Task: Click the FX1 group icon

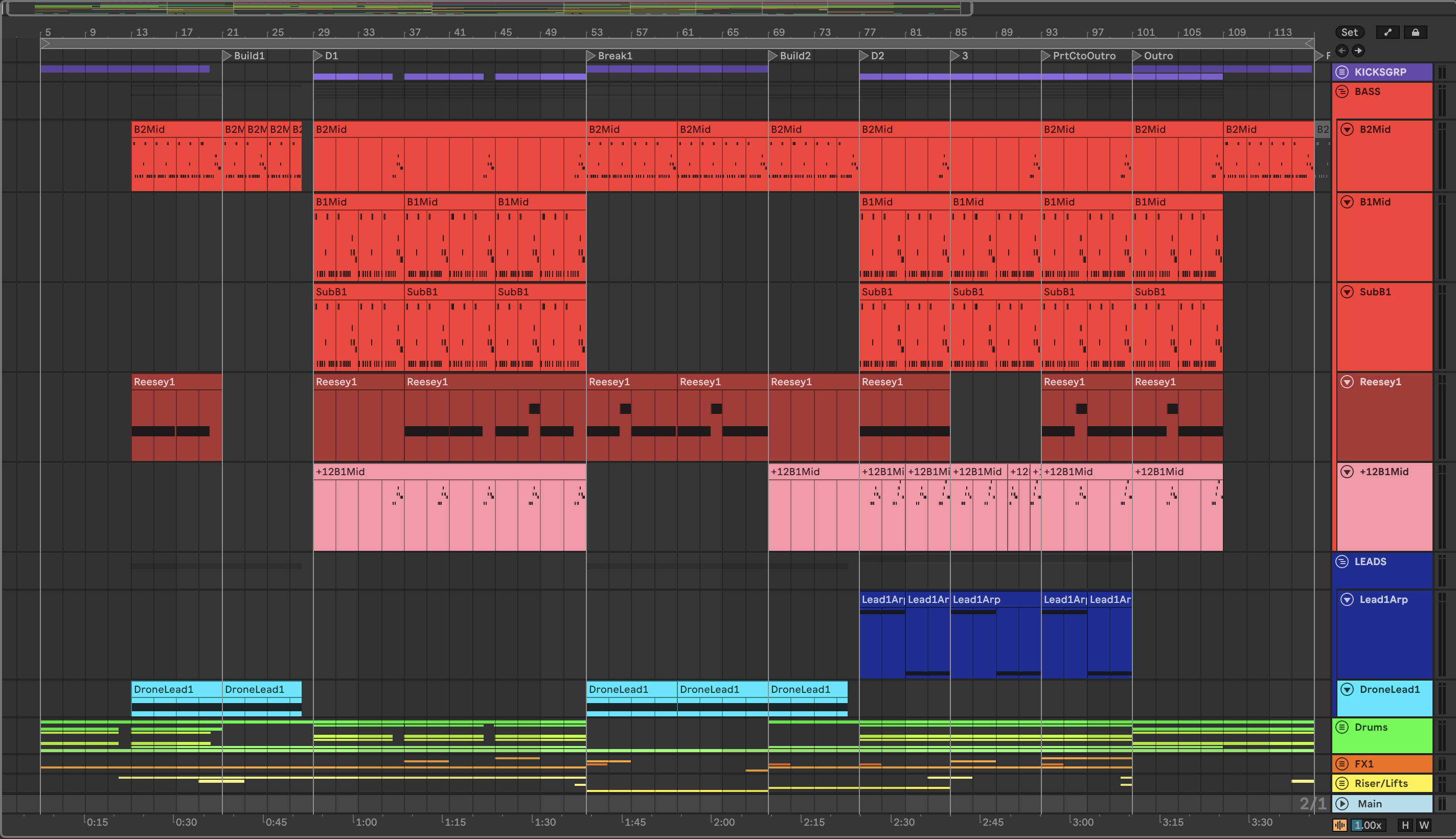Action: 1343,764
